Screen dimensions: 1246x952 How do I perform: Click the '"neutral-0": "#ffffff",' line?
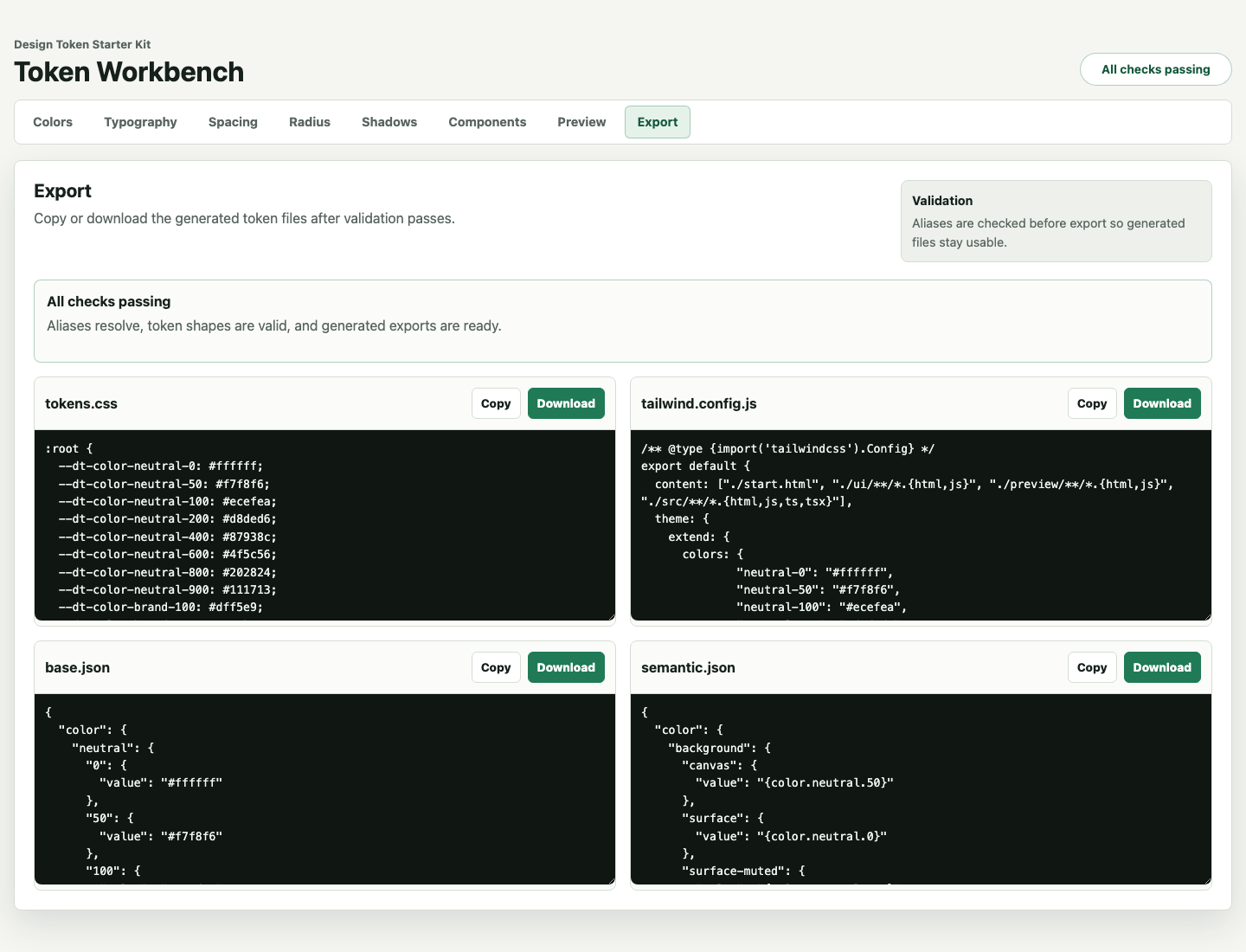coord(814,572)
